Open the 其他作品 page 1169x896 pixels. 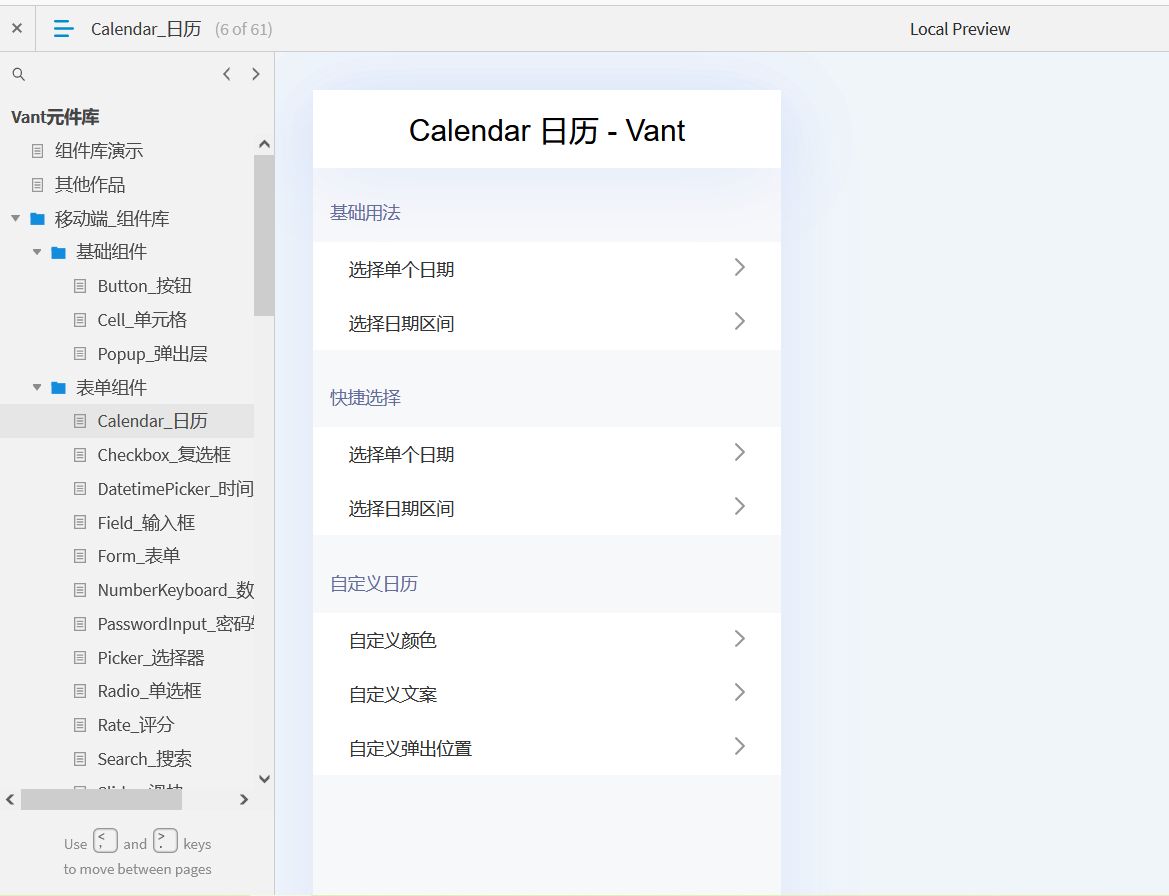pos(90,184)
